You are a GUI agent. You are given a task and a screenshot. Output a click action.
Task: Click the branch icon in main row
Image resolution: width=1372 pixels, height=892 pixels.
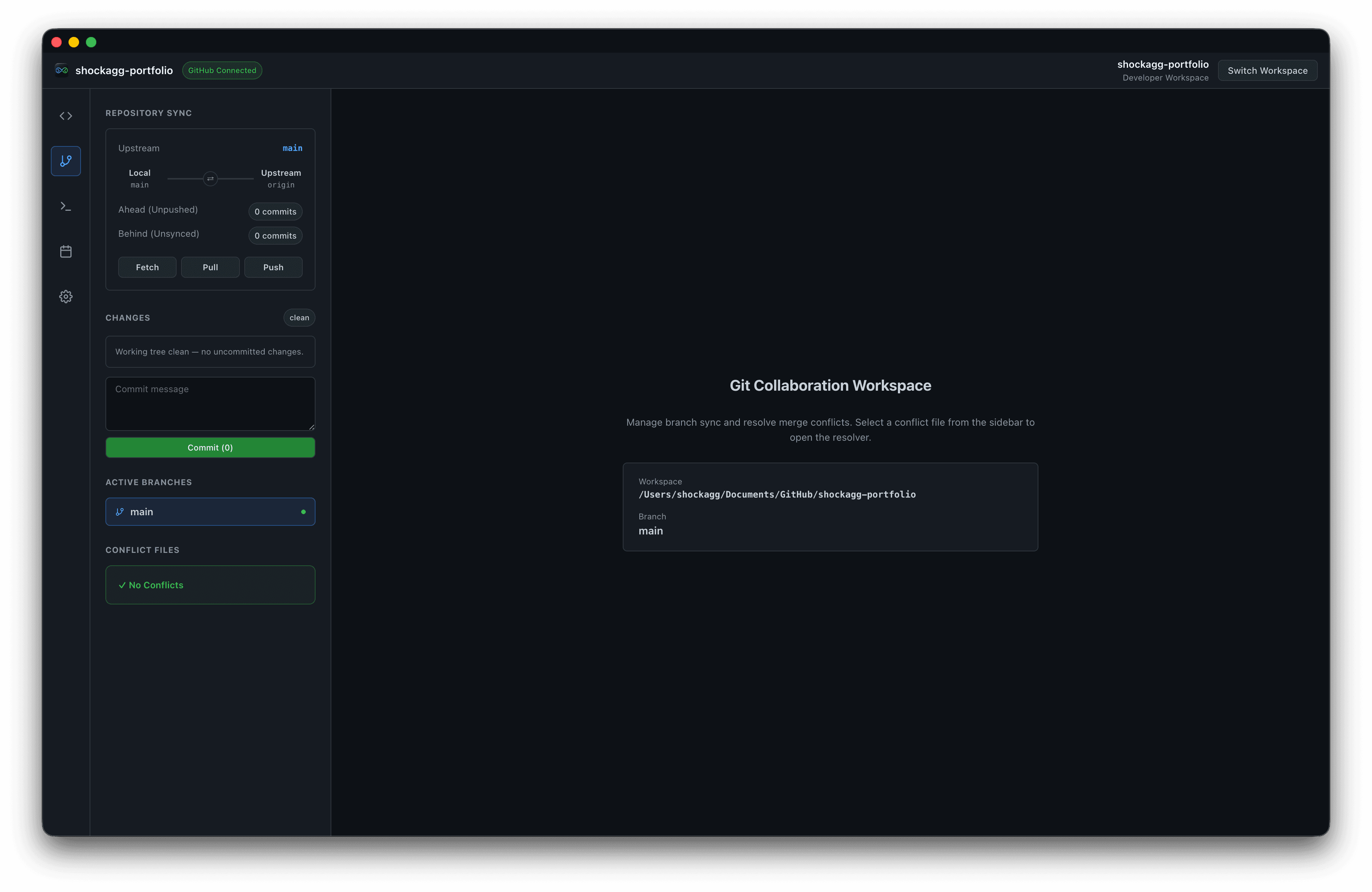[x=120, y=512]
